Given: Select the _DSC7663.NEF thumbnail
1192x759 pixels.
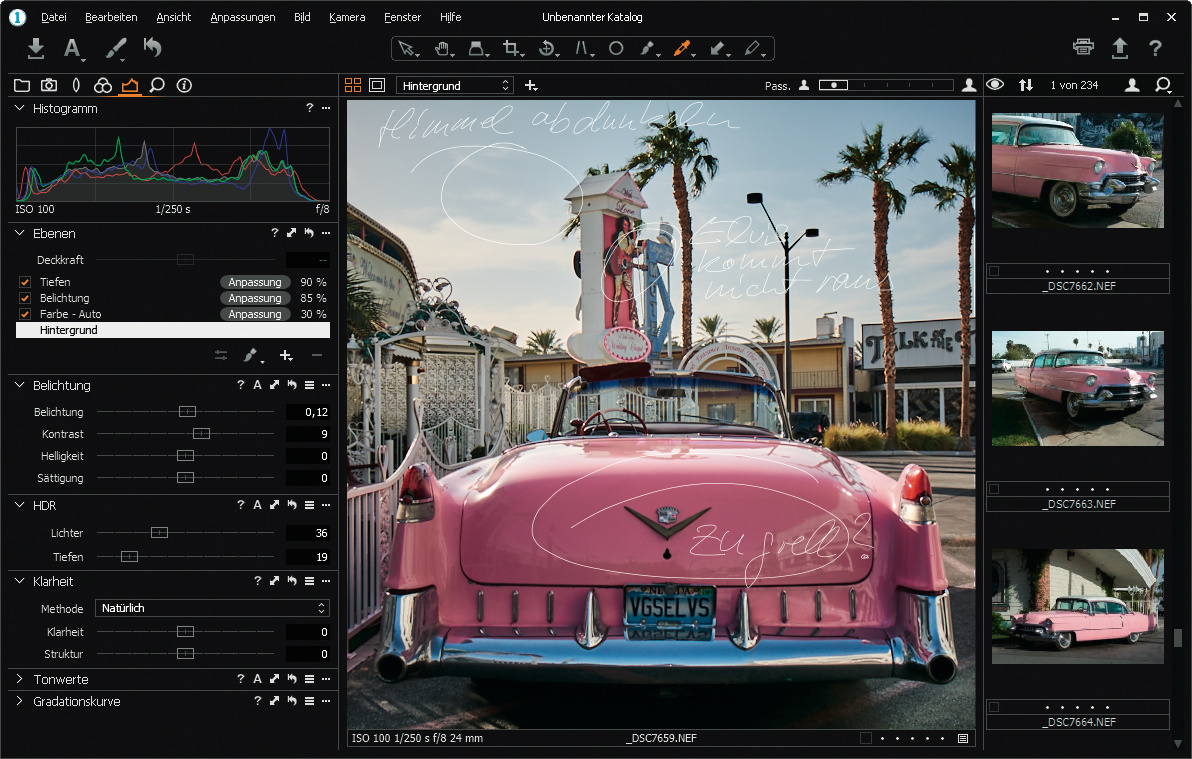Looking at the screenshot, I should tap(1077, 389).
